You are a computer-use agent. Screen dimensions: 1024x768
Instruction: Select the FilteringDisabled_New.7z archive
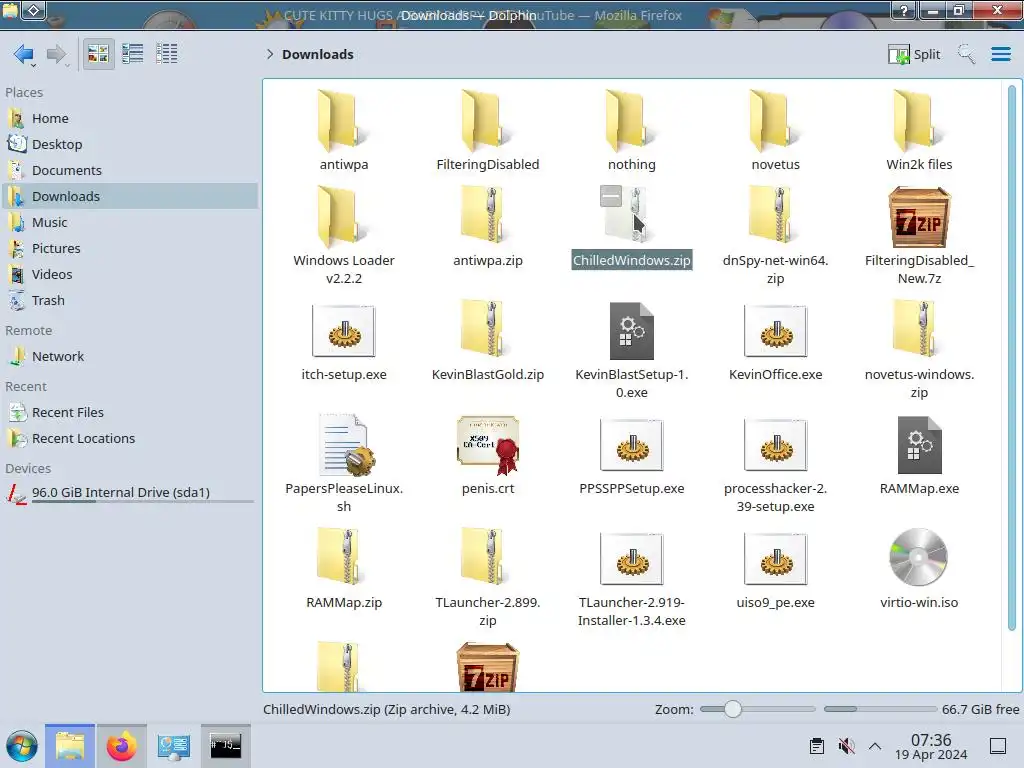click(x=919, y=235)
